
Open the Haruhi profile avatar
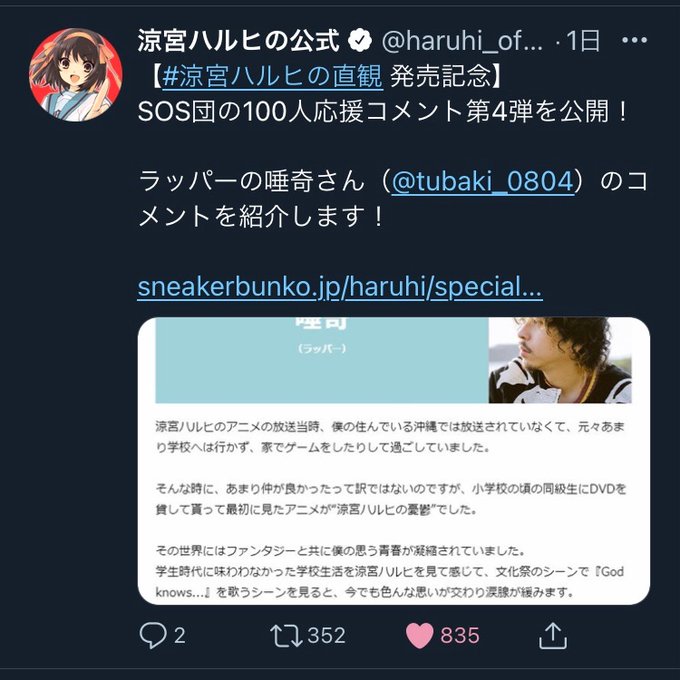(75, 75)
